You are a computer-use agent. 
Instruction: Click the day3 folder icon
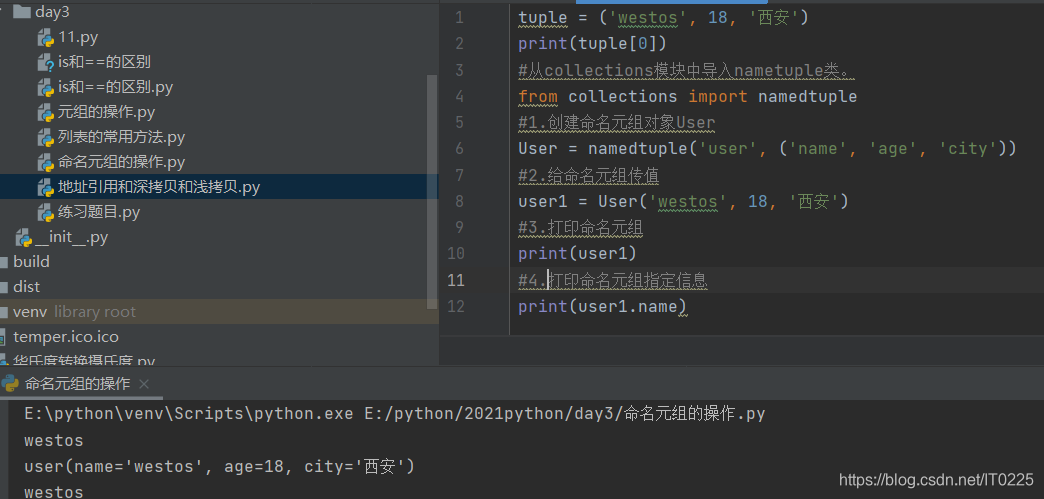21,11
